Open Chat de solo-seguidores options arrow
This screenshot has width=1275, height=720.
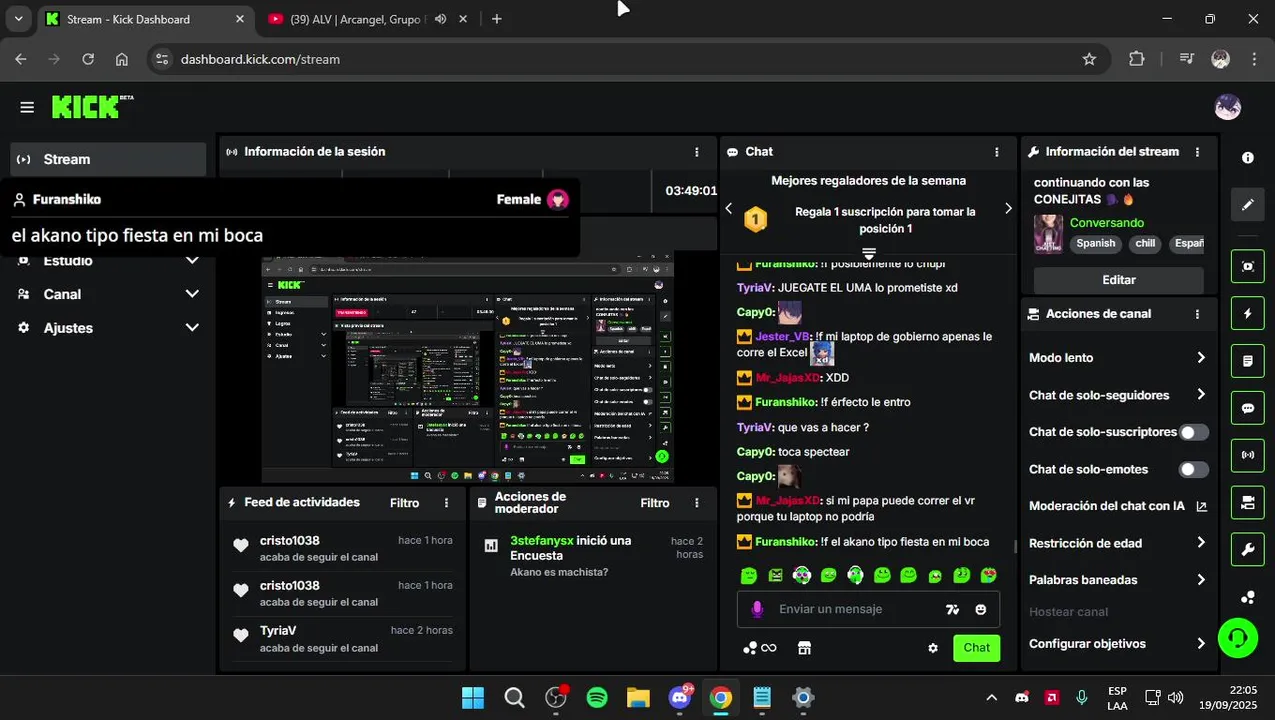[x=1201, y=395]
